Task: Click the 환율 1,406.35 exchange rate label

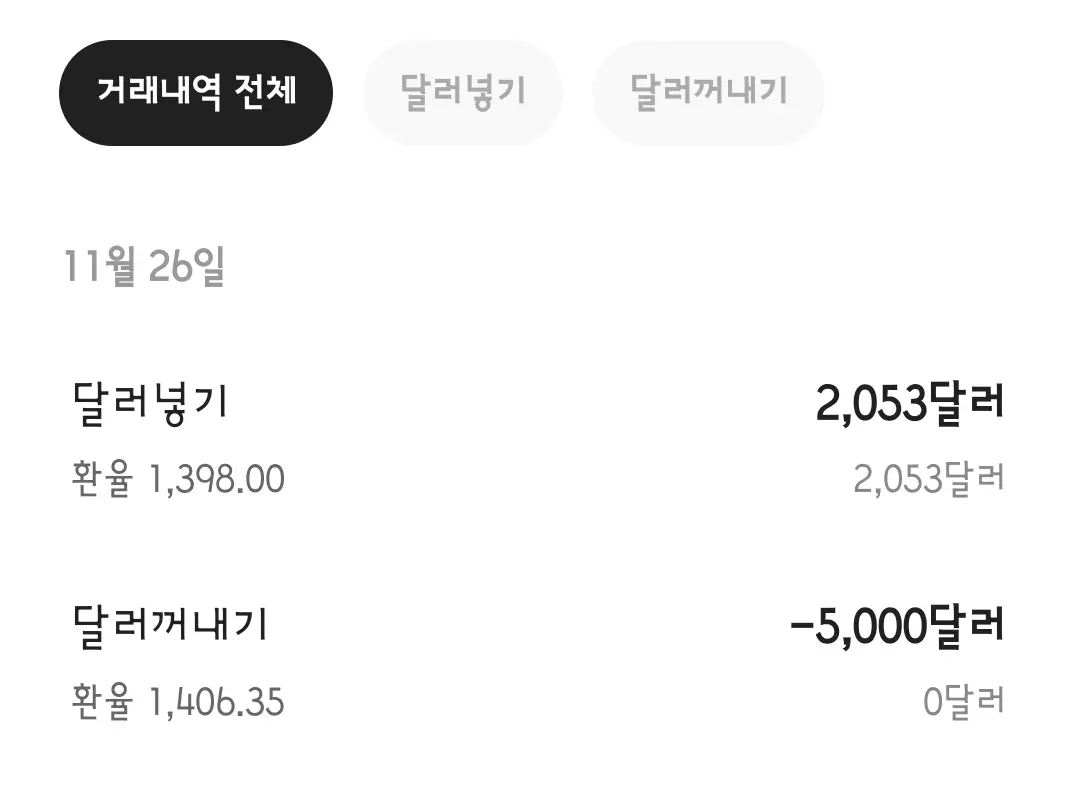Action: coord(176,703)
